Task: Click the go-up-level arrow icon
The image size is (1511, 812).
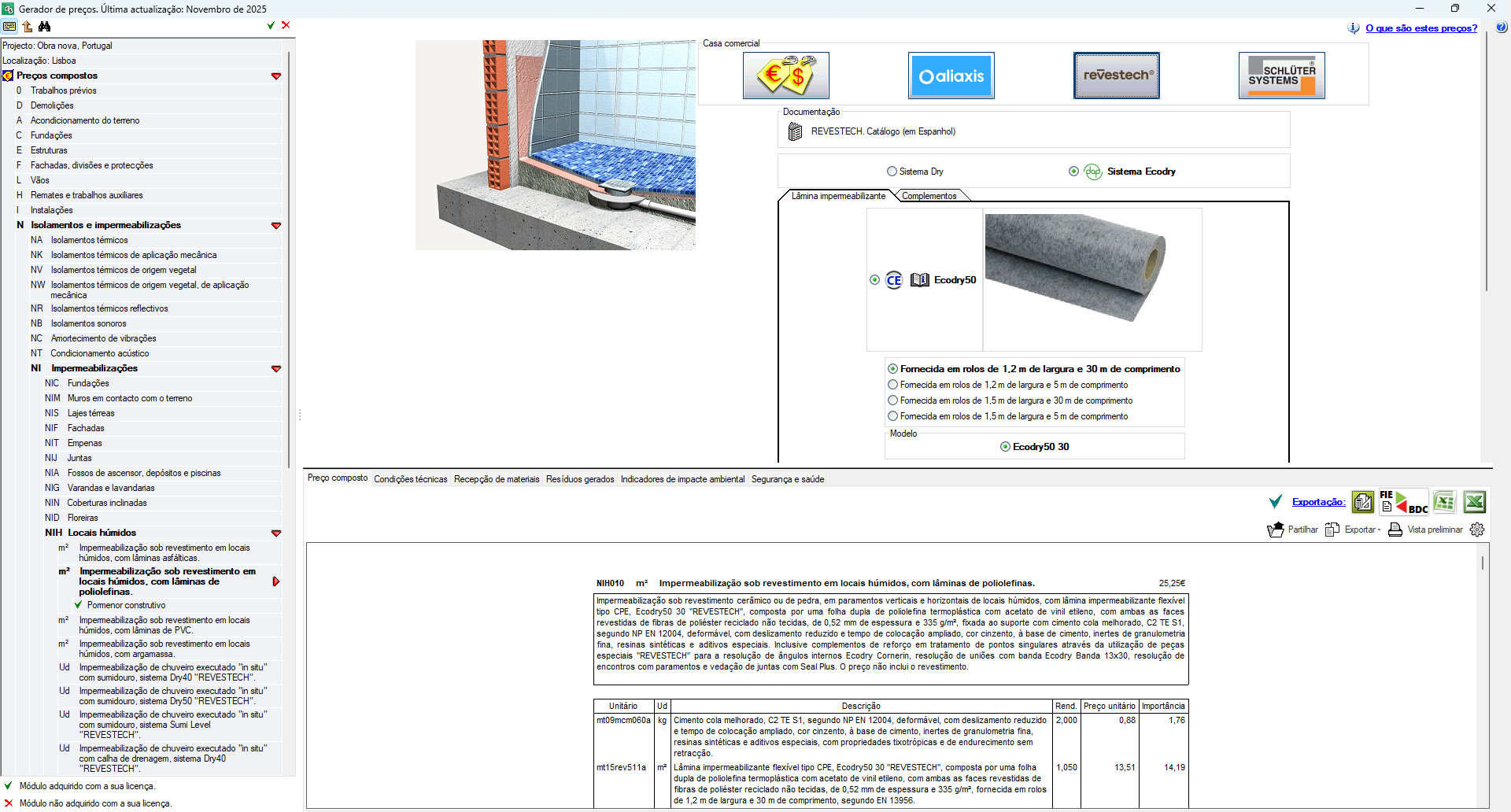Action: tap(28, 26)
